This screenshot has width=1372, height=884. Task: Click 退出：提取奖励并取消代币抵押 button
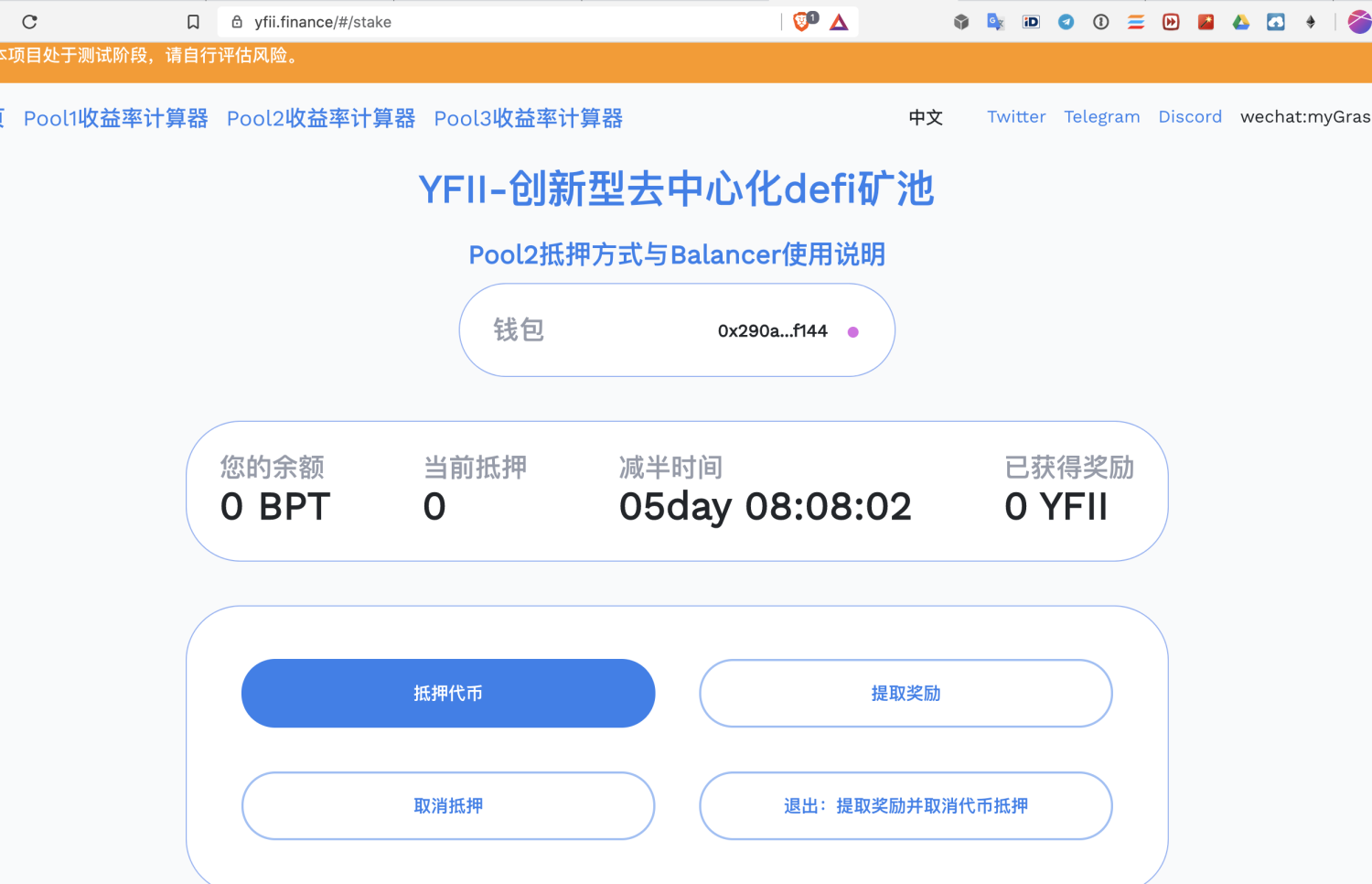[x=905, y=806]
